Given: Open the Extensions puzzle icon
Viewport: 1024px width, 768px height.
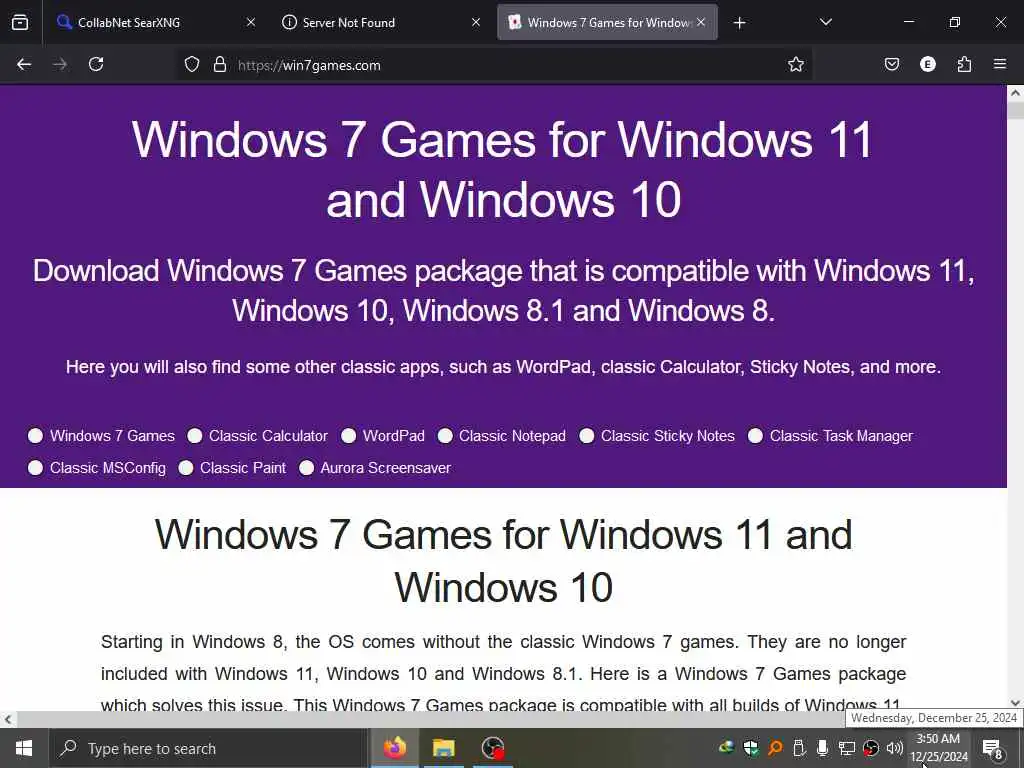Looking at the screenshot, I should 964,65.
